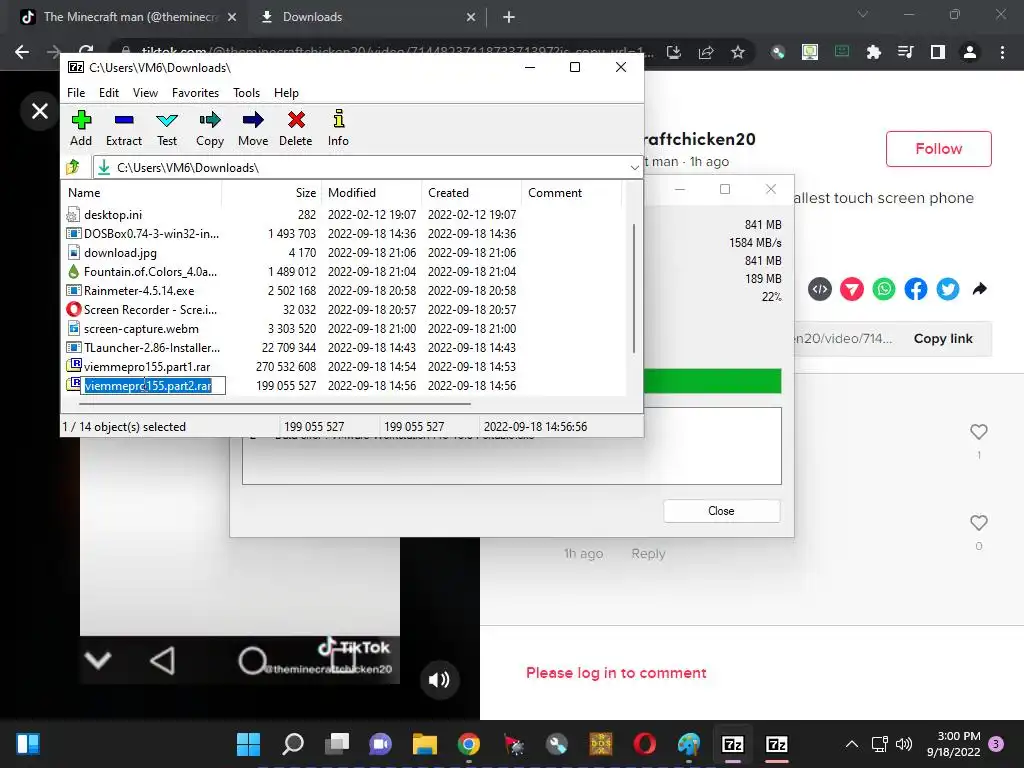Open Opera browser from taskbar
1024x768 pixels.
coord(645,744)
